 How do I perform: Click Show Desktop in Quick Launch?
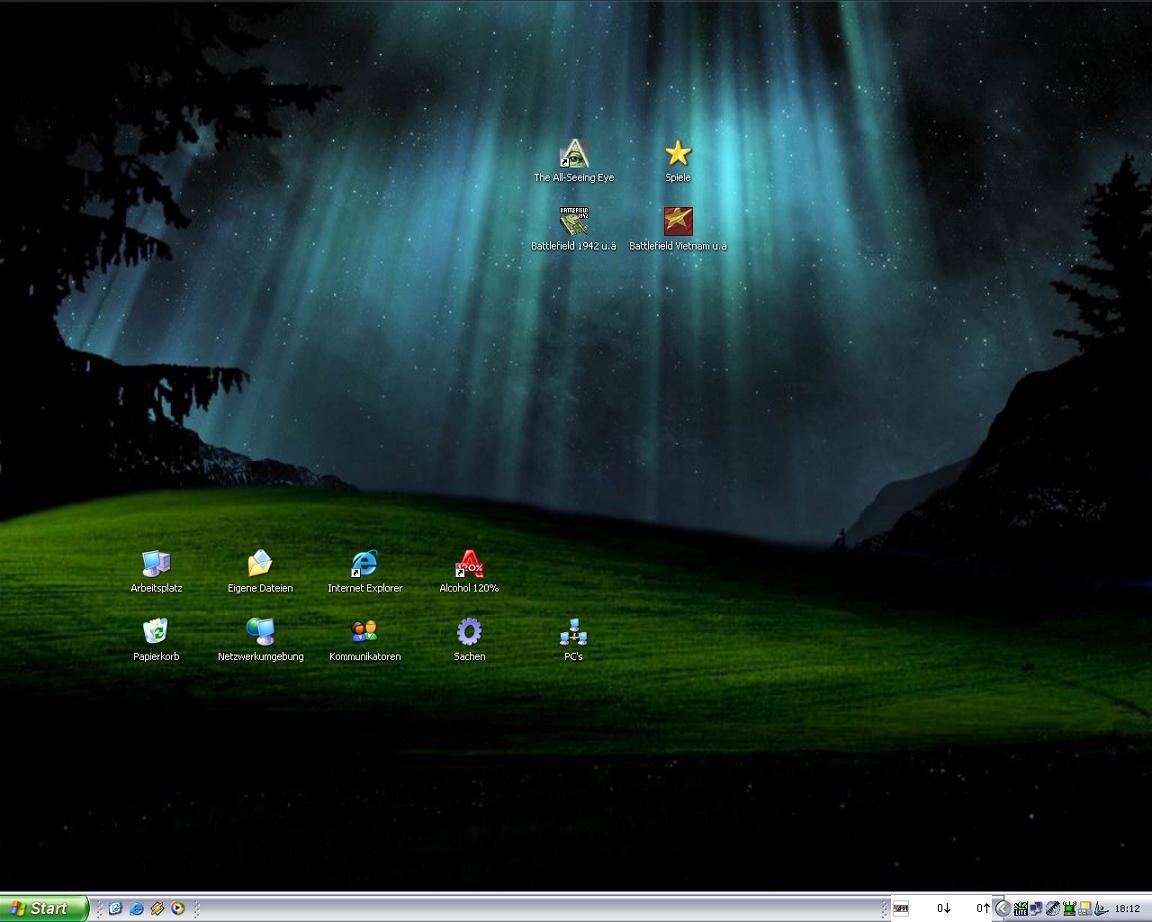(115, 908)
